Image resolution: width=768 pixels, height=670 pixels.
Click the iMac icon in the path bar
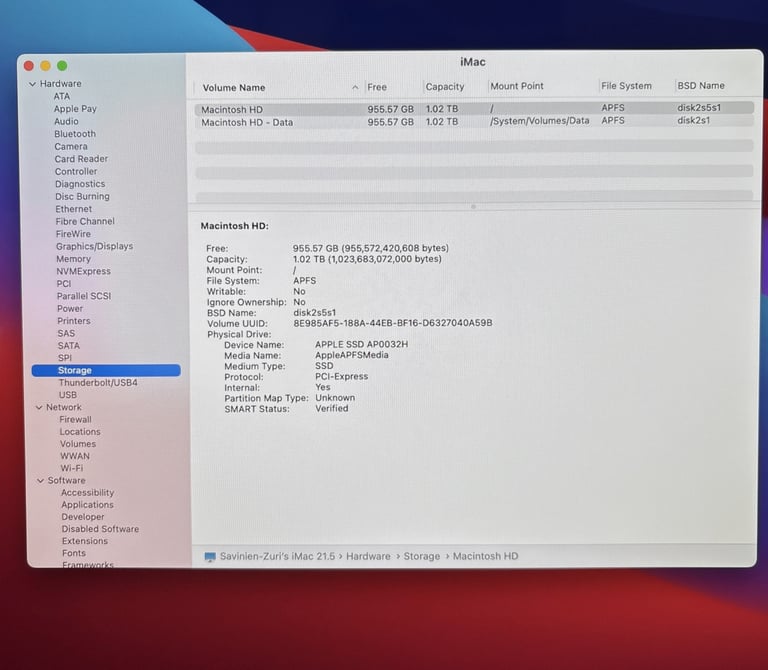(x=210, y=557)
